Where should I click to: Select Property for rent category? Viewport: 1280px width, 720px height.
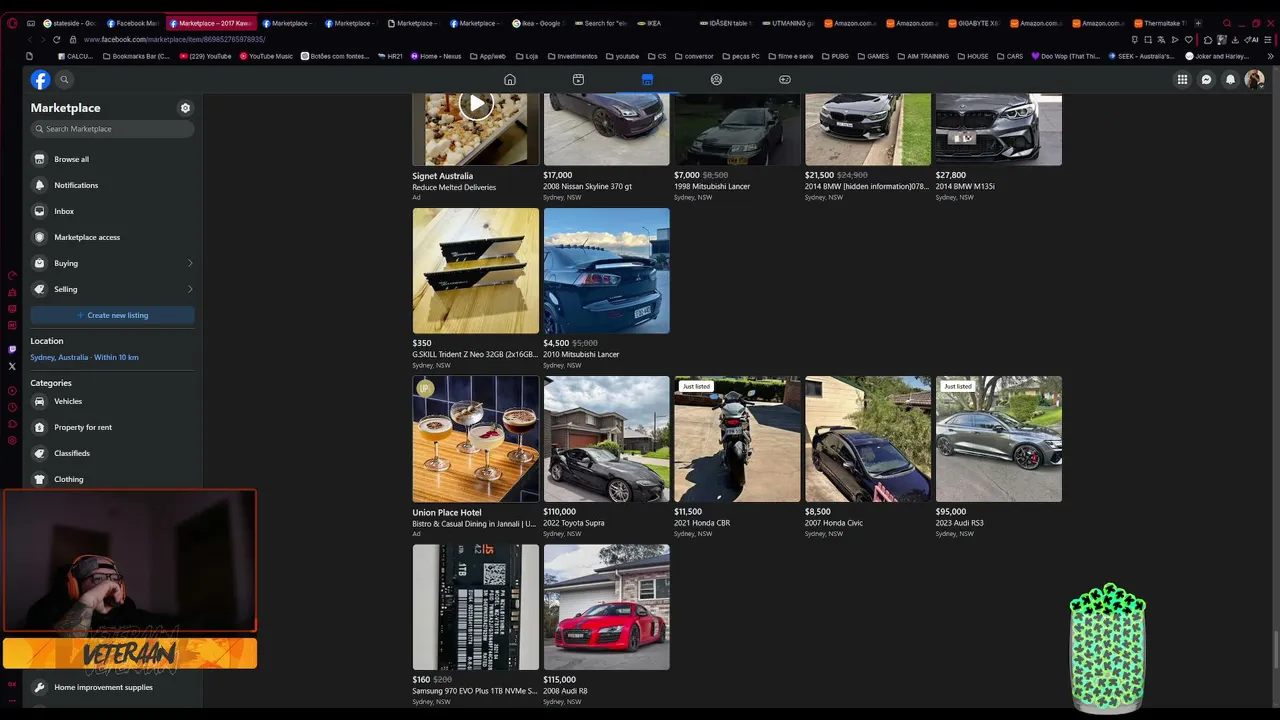point(112,427)
